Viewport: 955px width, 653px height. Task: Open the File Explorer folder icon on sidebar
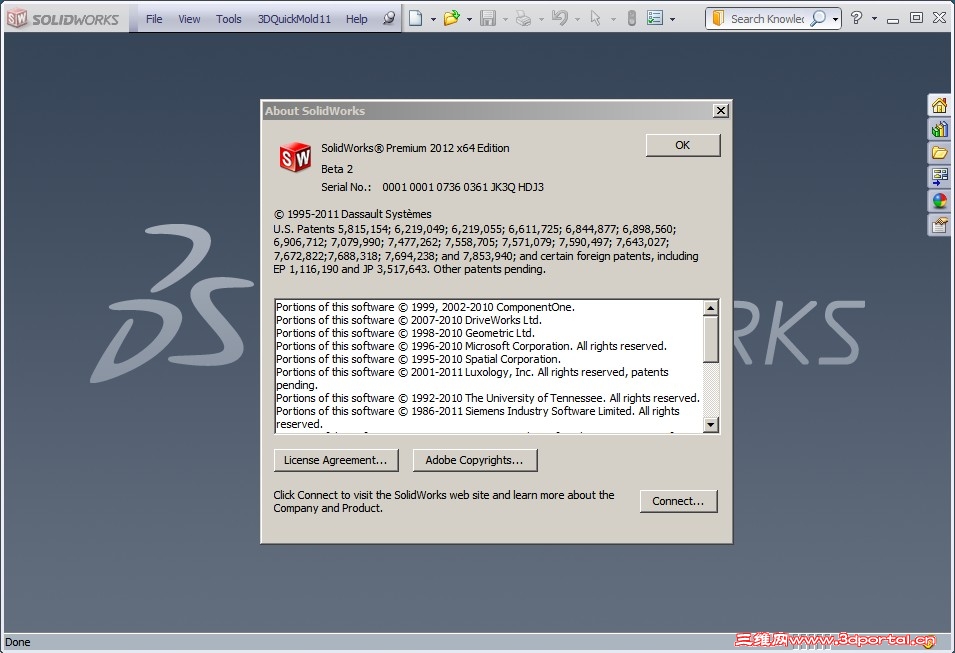coord(939,152)
